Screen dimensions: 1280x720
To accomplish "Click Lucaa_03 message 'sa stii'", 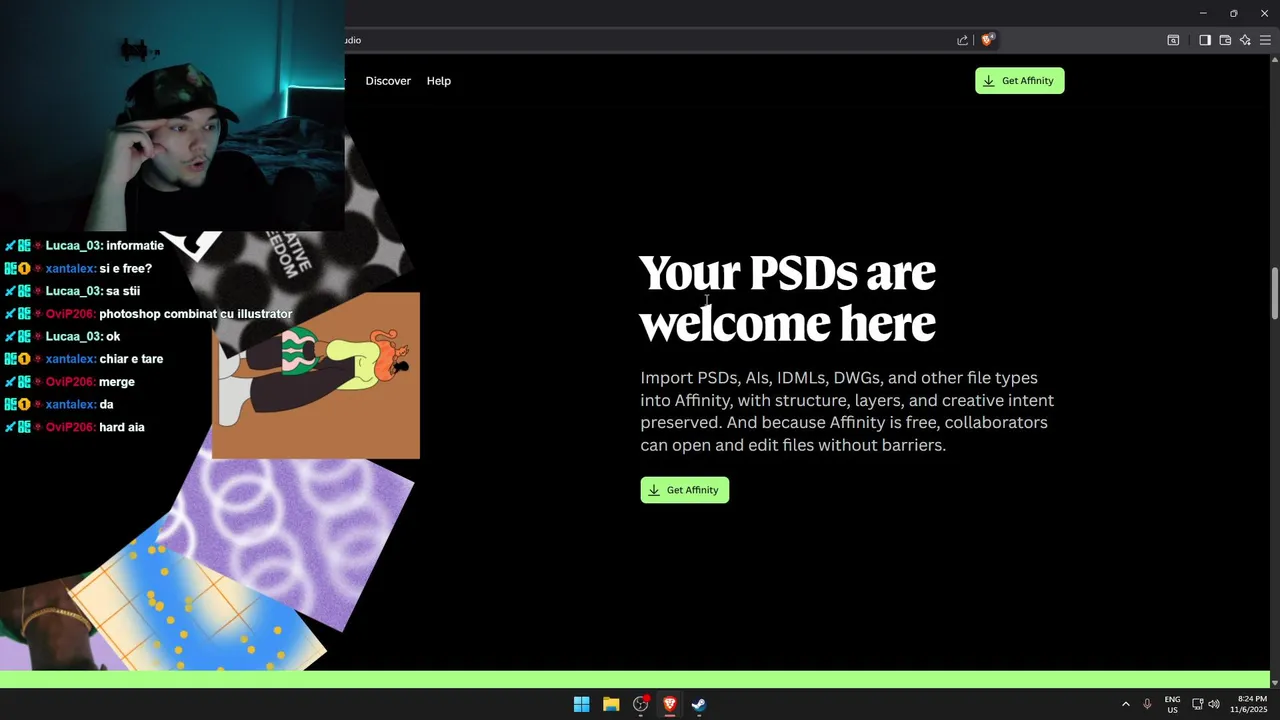I will [123, 291].
